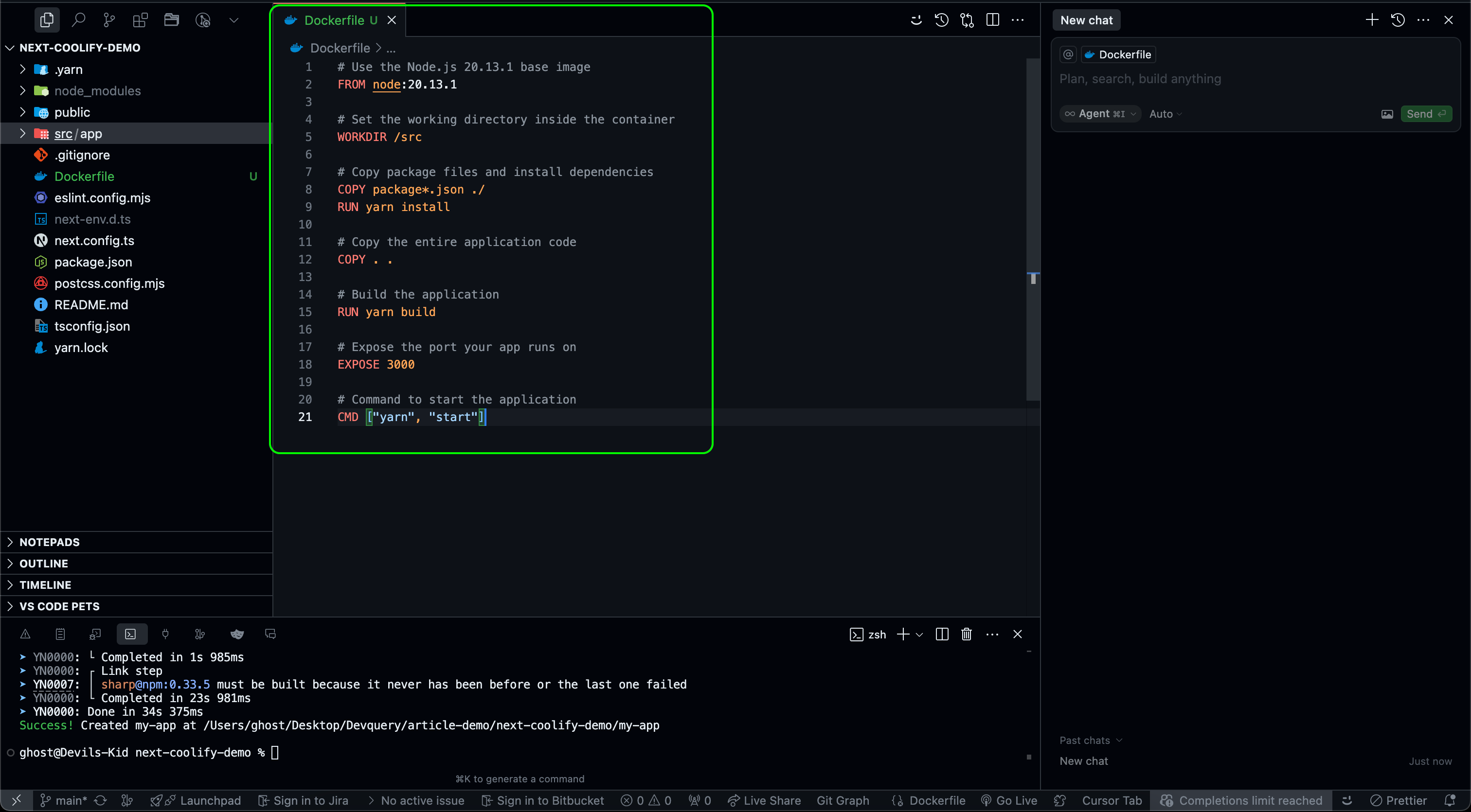Open the Extensions view icon
The width and height of the screenshot is (1471, 812).
point(140,20)
